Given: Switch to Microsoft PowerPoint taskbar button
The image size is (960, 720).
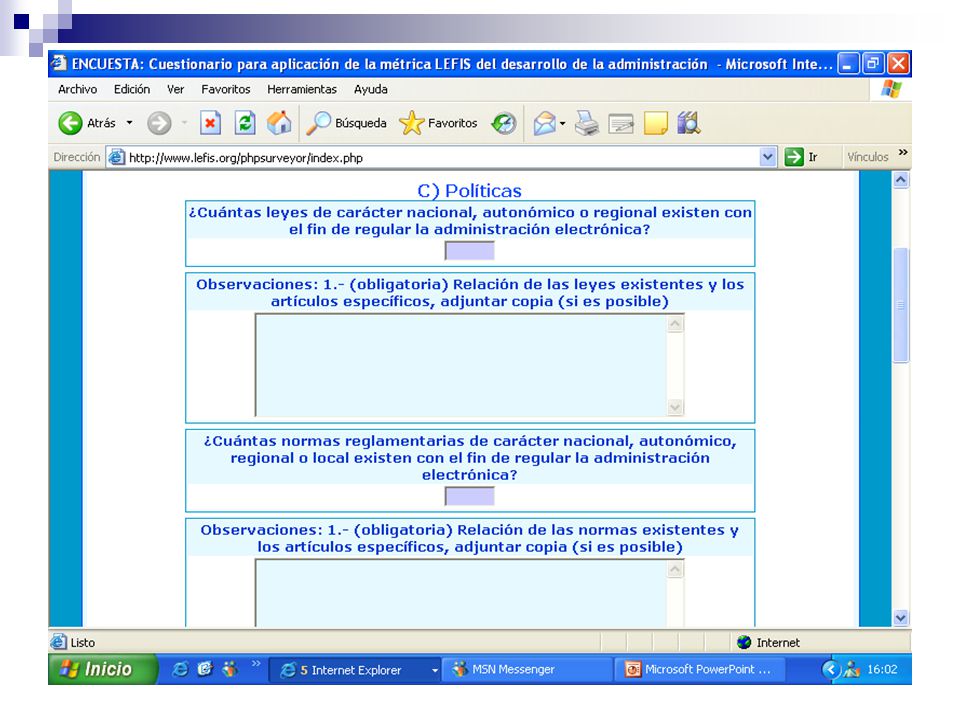Looking at the screenshot, I should pyautogui.click(x=702, y=669).
